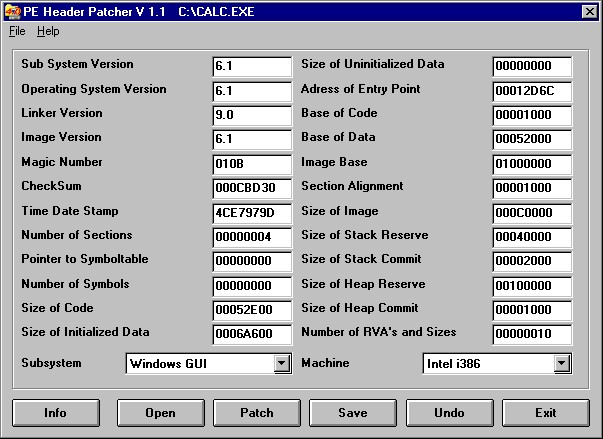Click the Exit button

click(546, 413)
